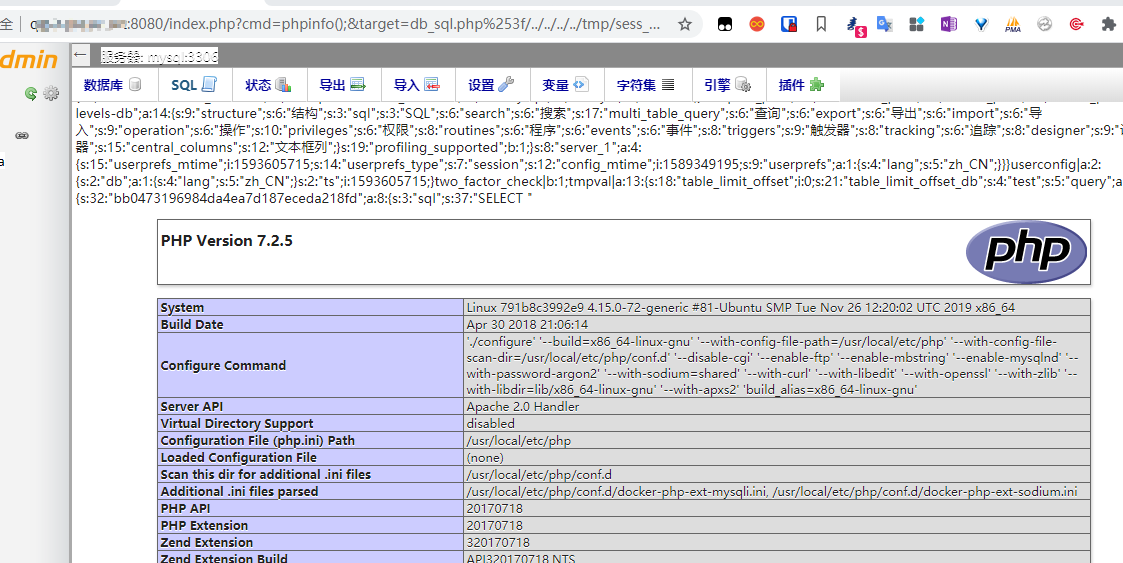Open the Google Translate extension
Image resolution: width=1123 pixels, height=563 pixels.
pyautogui.click(x=885, y=24)
